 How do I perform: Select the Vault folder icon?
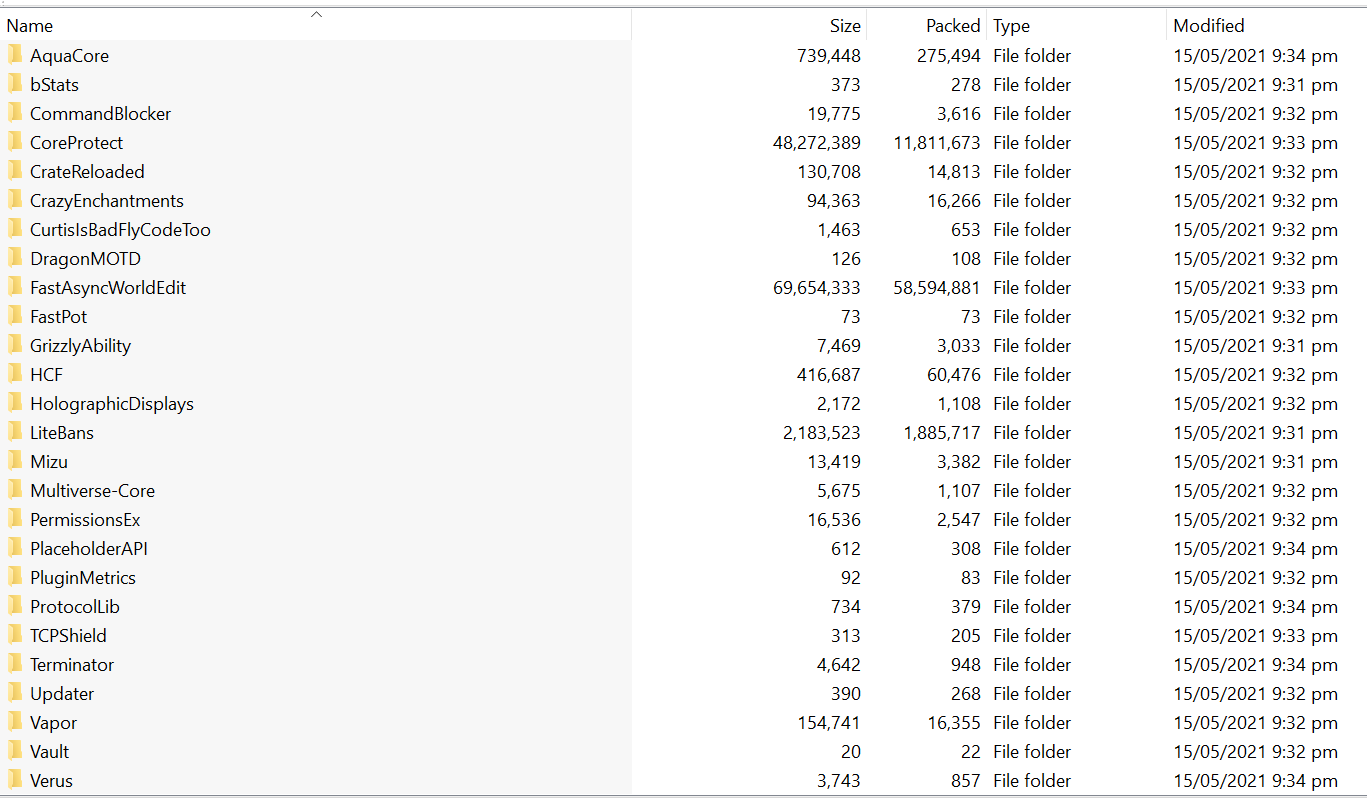pyautogui.click(x=15, y=751)
